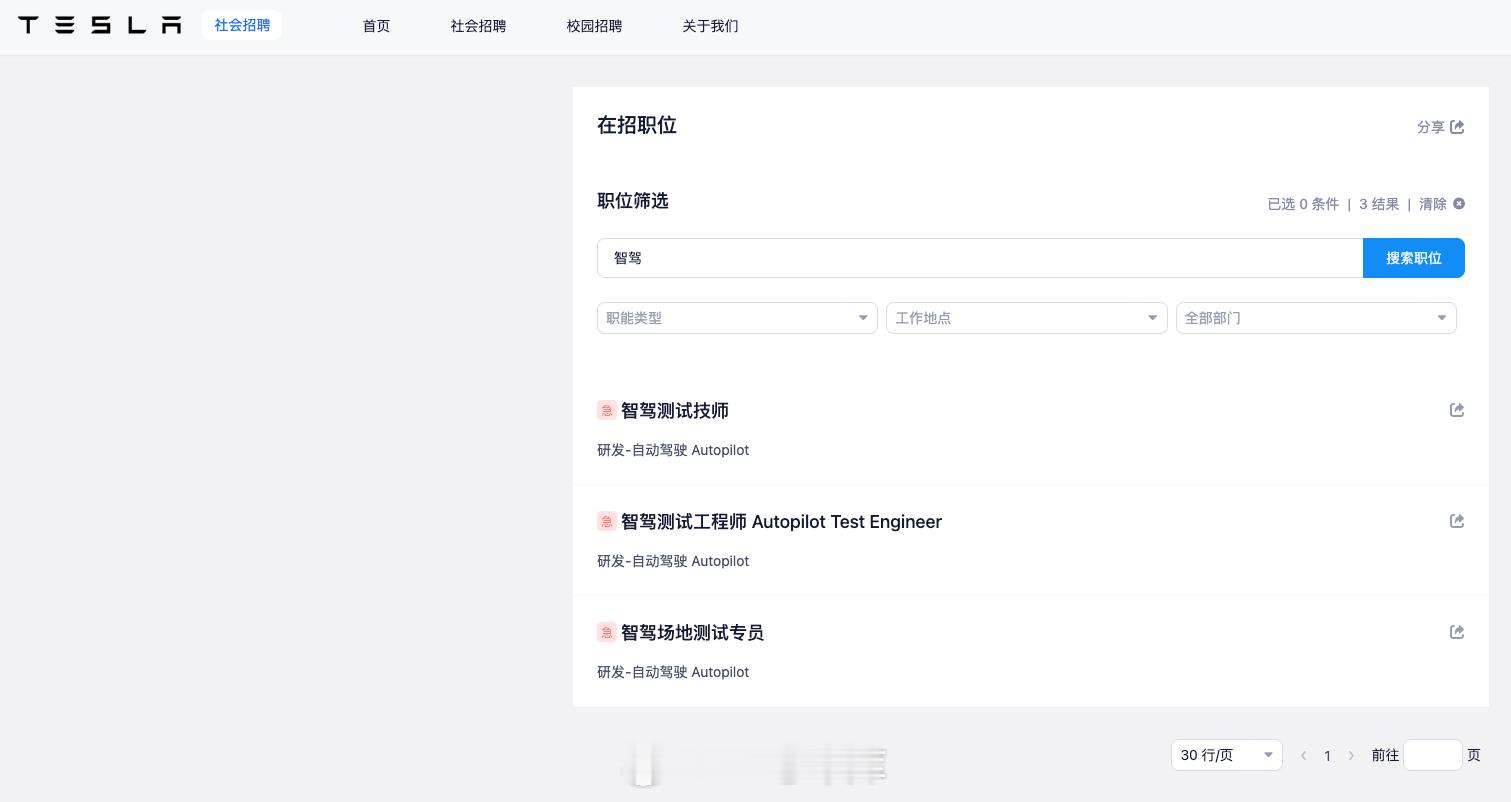Open the 工作地点 dropdown
Image resolution: width=1511 pixels, height=802 pixels.
1027,318
